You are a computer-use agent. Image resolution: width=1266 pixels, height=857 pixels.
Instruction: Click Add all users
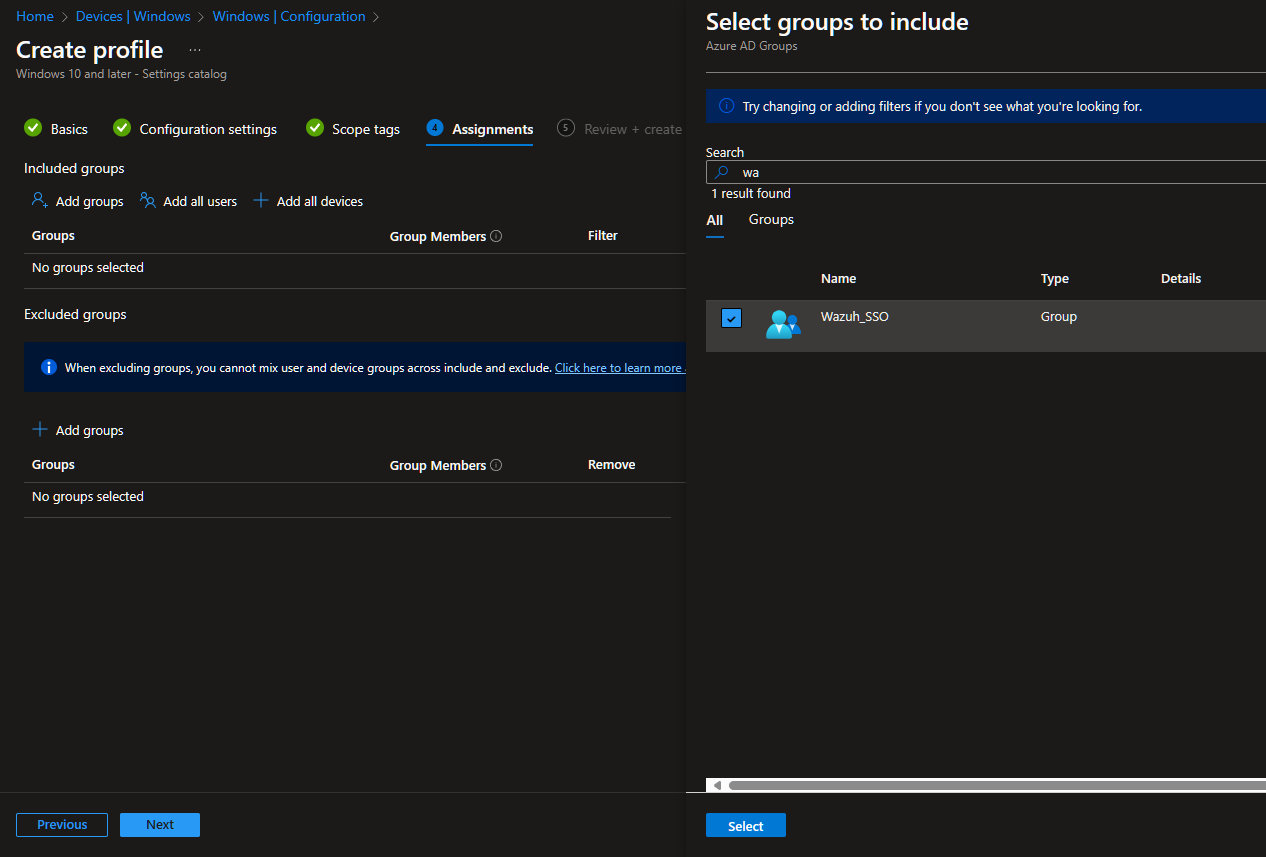(x=189, y=201)
